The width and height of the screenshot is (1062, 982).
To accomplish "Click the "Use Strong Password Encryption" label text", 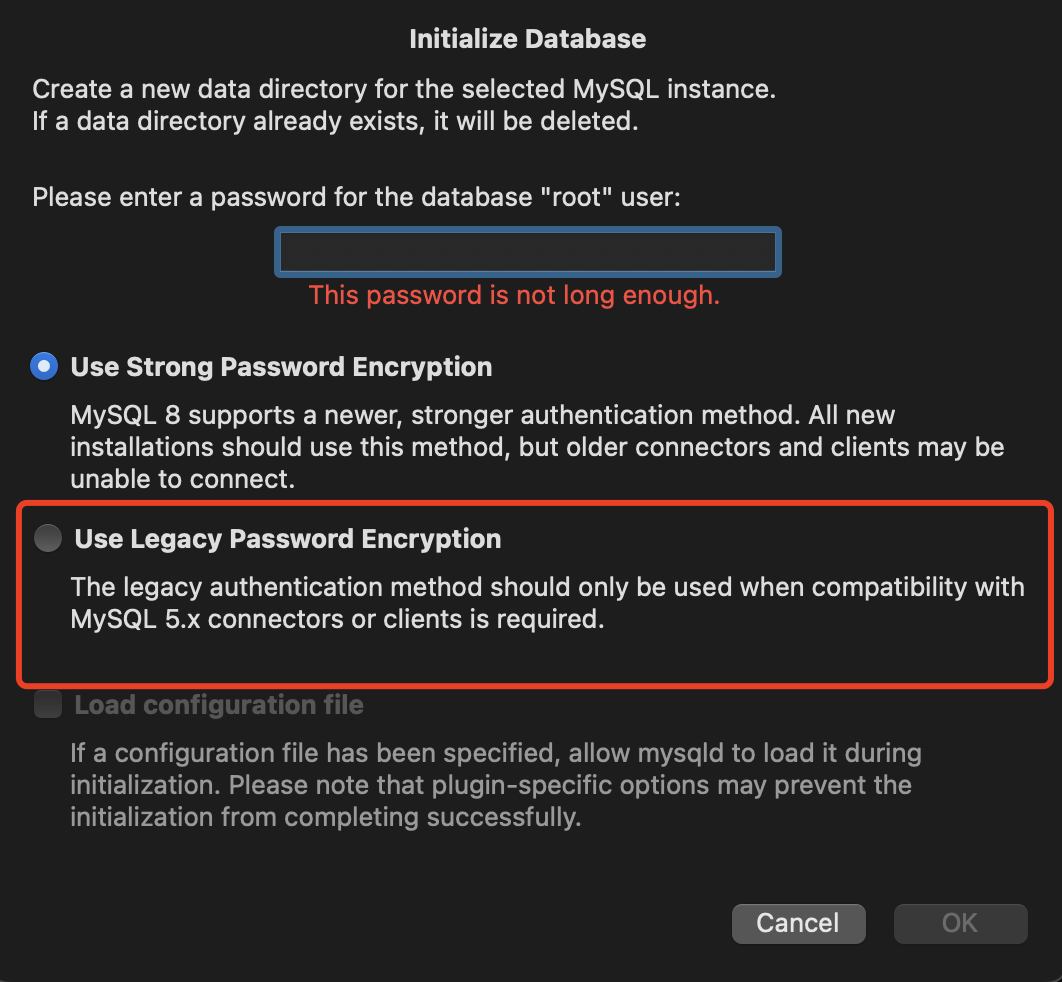I will pyautogui.click(x=281, y=367).
